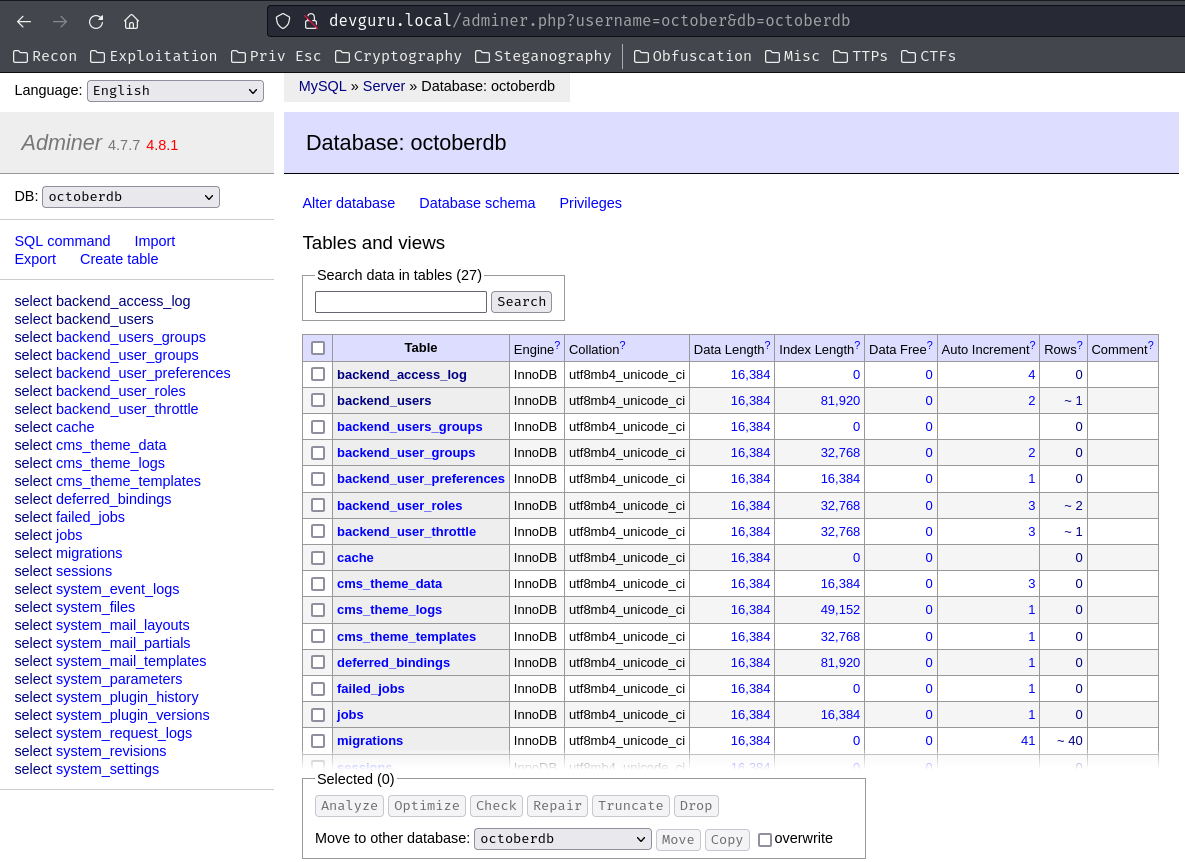Open the Export page
Viewport: 1185px width, 862px height.
[x=35, y=259]
